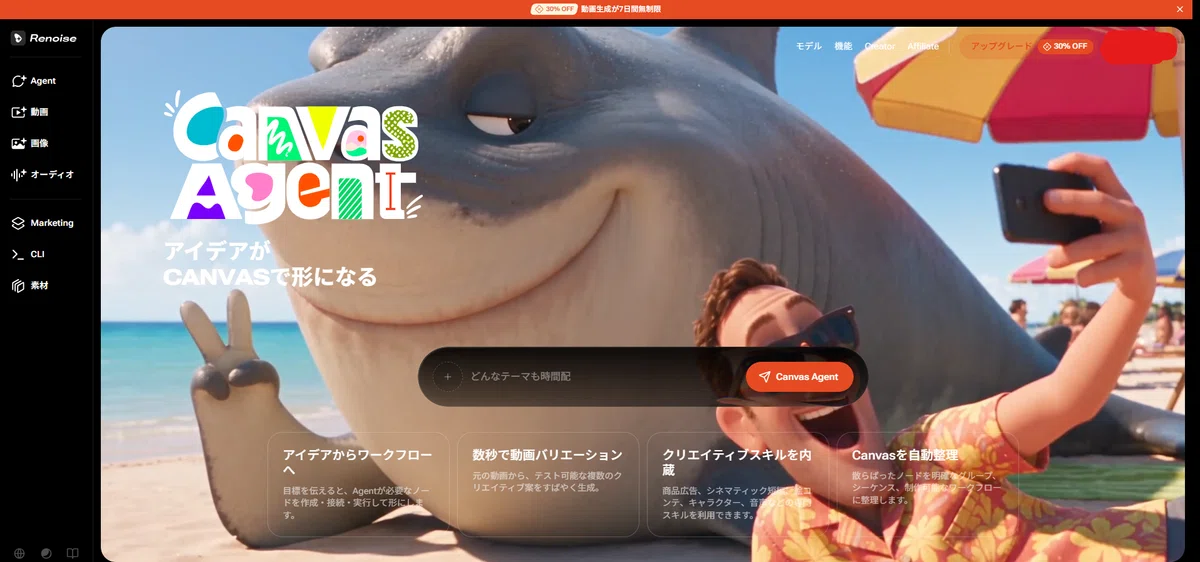This screenshot has width=1200, height=562.
Task: Select the Canvasを自動整理 card
Action: point(928,484)
